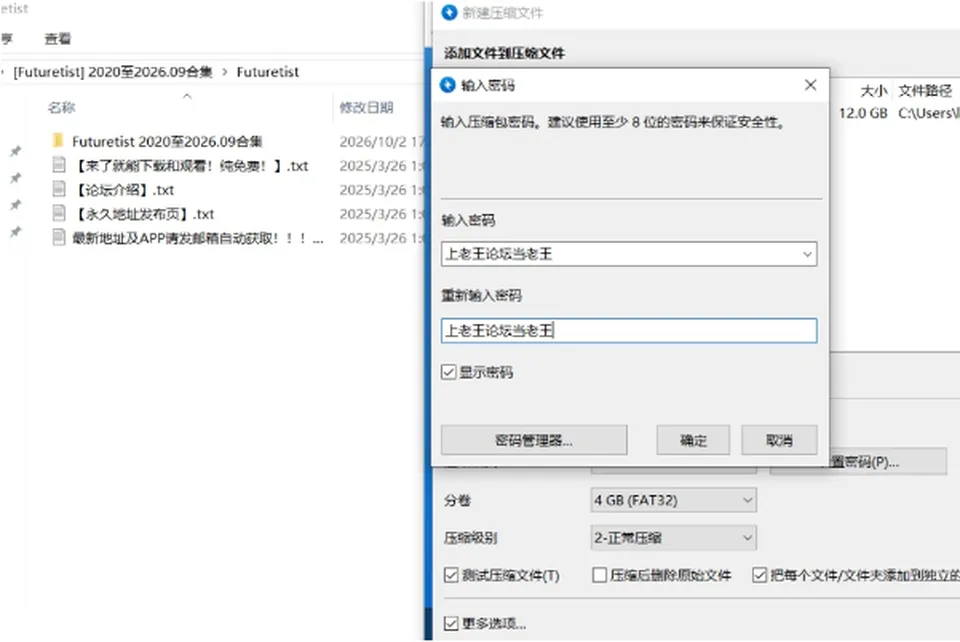Viewport: 960px width, 642px height.
Task: Open the 分卷 dropdown showing 4 GB (FAT32)
Action: click(673, 500)
